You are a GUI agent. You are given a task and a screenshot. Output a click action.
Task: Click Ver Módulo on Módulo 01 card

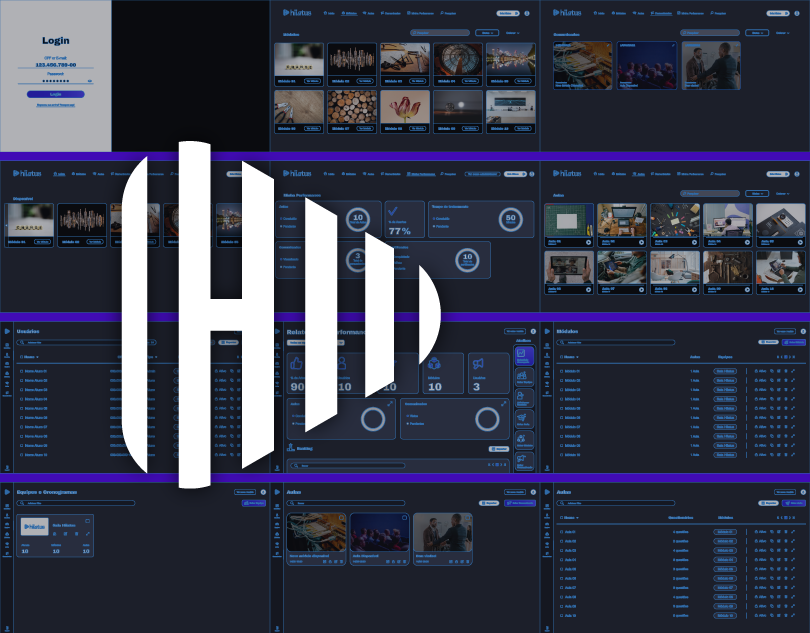(x=312, y=81)
